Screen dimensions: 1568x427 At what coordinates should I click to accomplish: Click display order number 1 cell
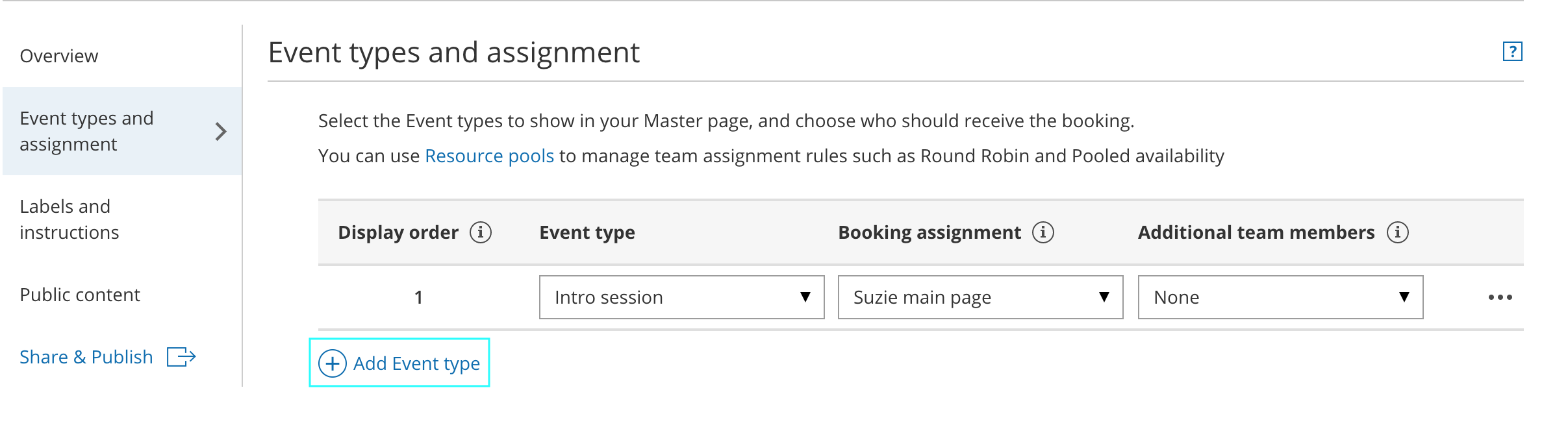click(x=419, y=297)
